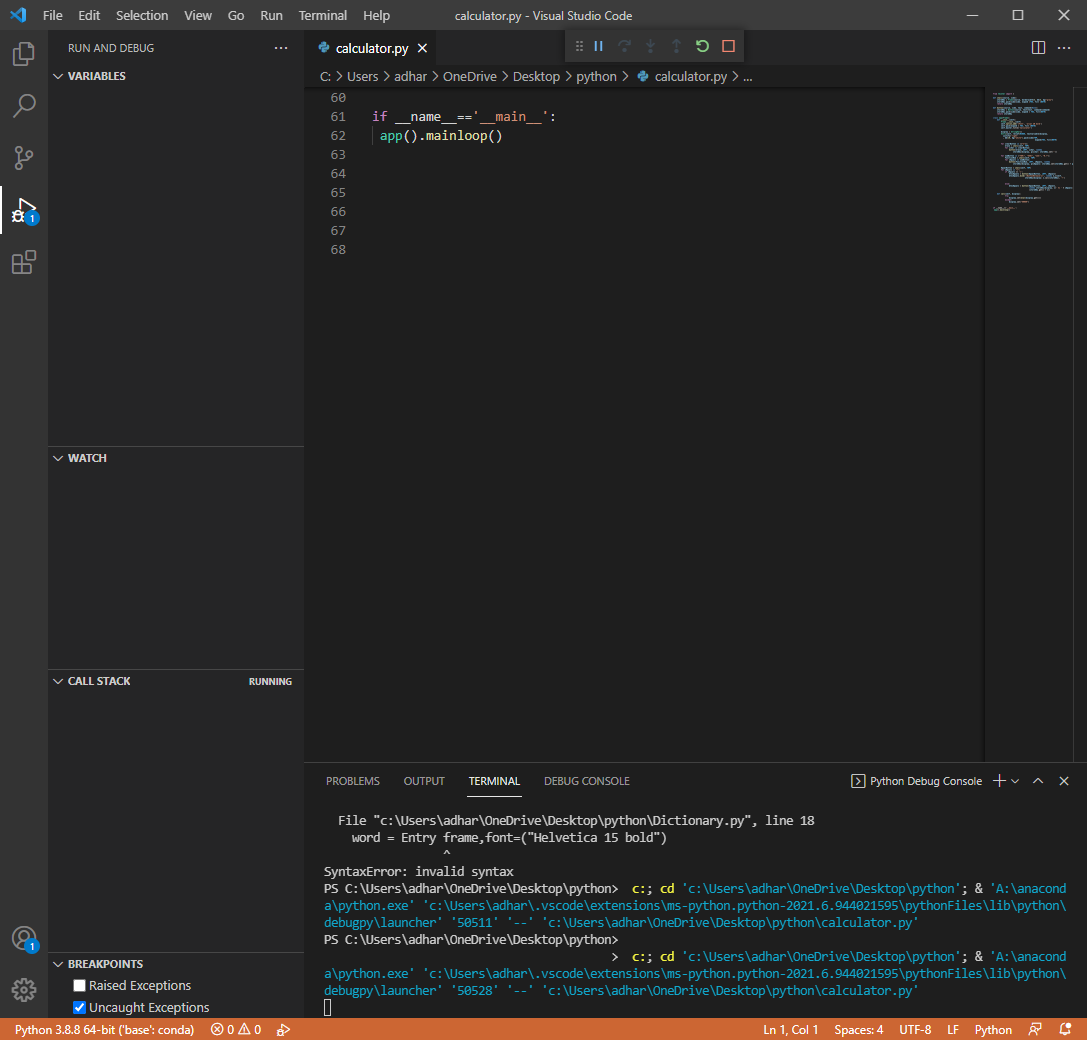
Task: Add a new terminal with plus icon
Action: 999,781
